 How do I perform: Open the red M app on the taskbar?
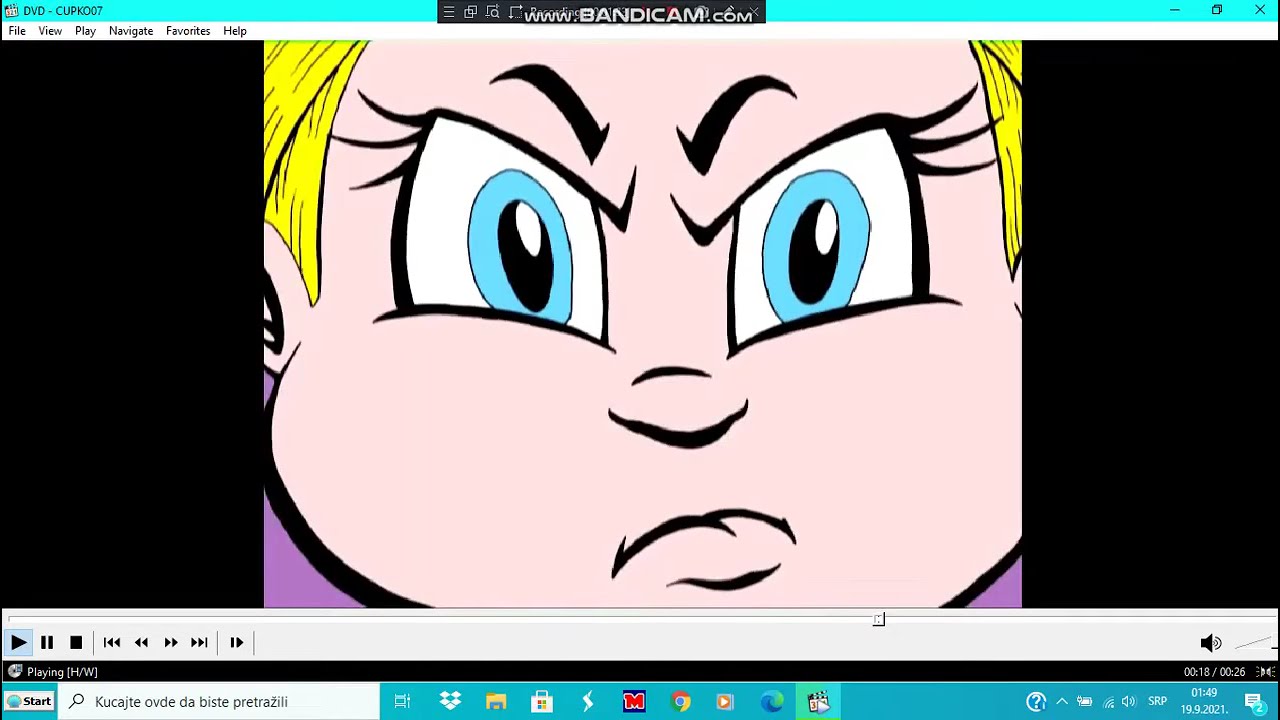pos(634,702)
